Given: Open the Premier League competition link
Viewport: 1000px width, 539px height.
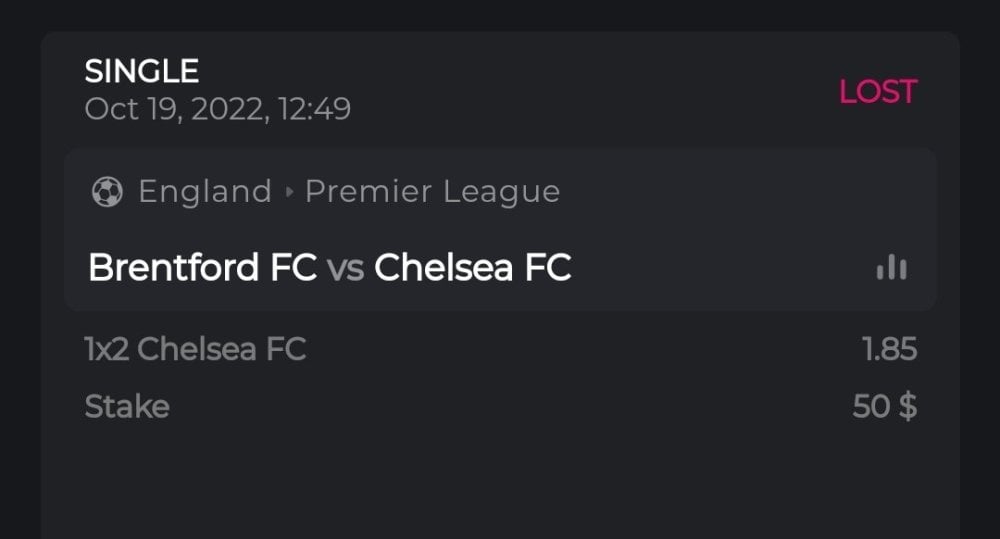Looking at the screenshot, I should tap(432, 191).
